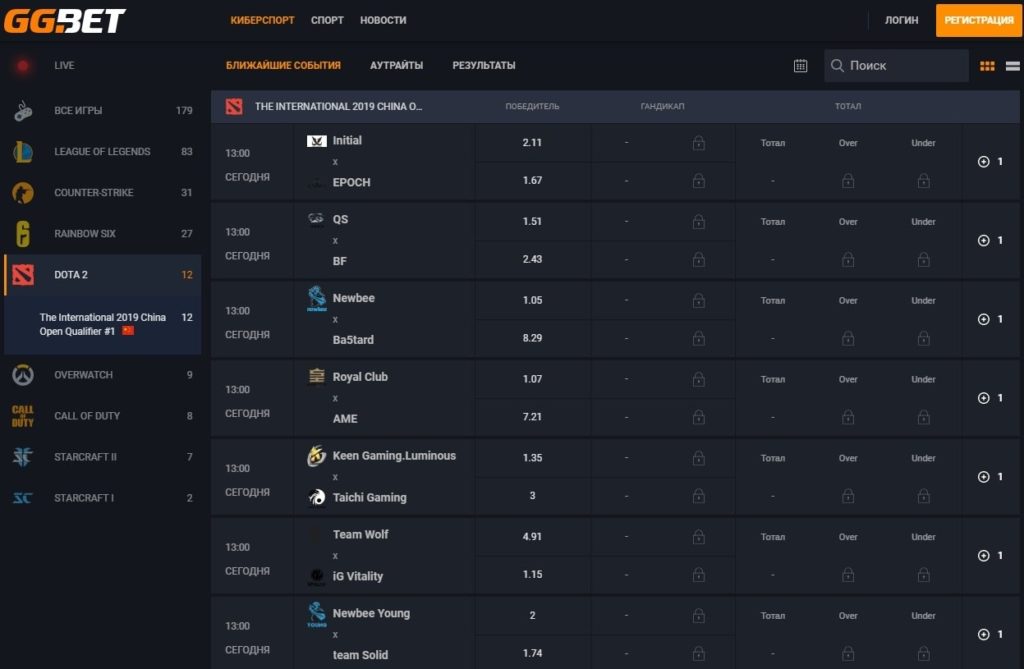Click the search magnifier icon
The width and height of the screenshot is (1024, 669).
[837, 65]
